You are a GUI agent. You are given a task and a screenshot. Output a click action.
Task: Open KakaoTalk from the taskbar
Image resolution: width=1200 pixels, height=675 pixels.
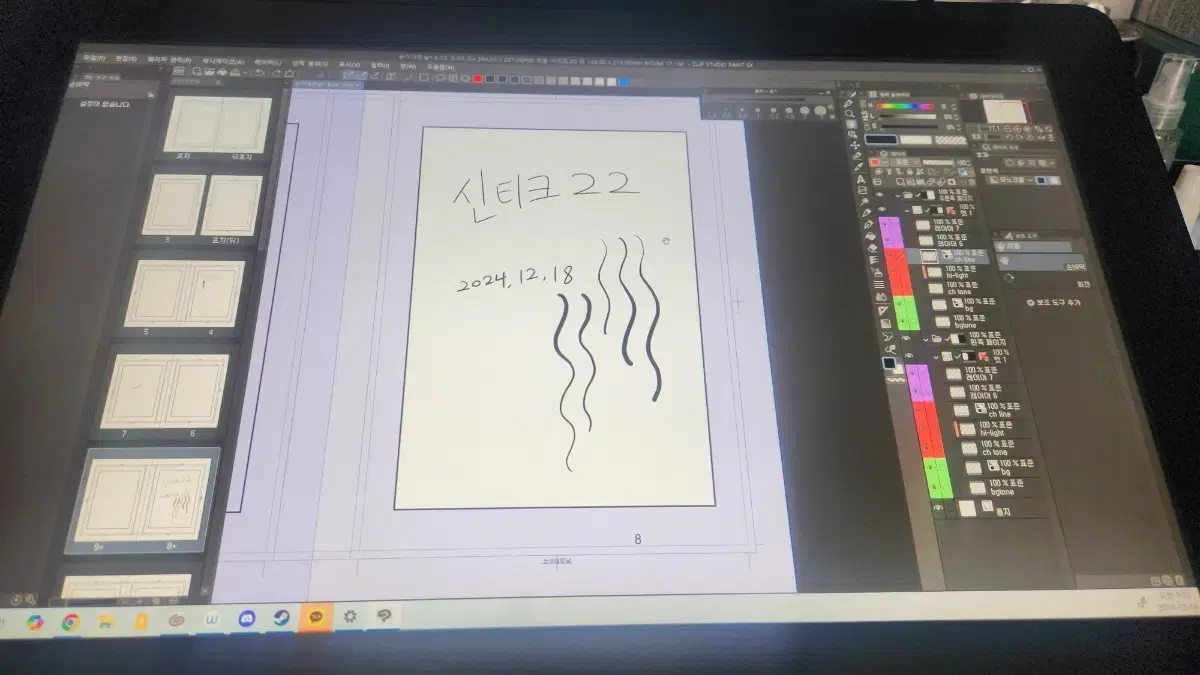316,616
